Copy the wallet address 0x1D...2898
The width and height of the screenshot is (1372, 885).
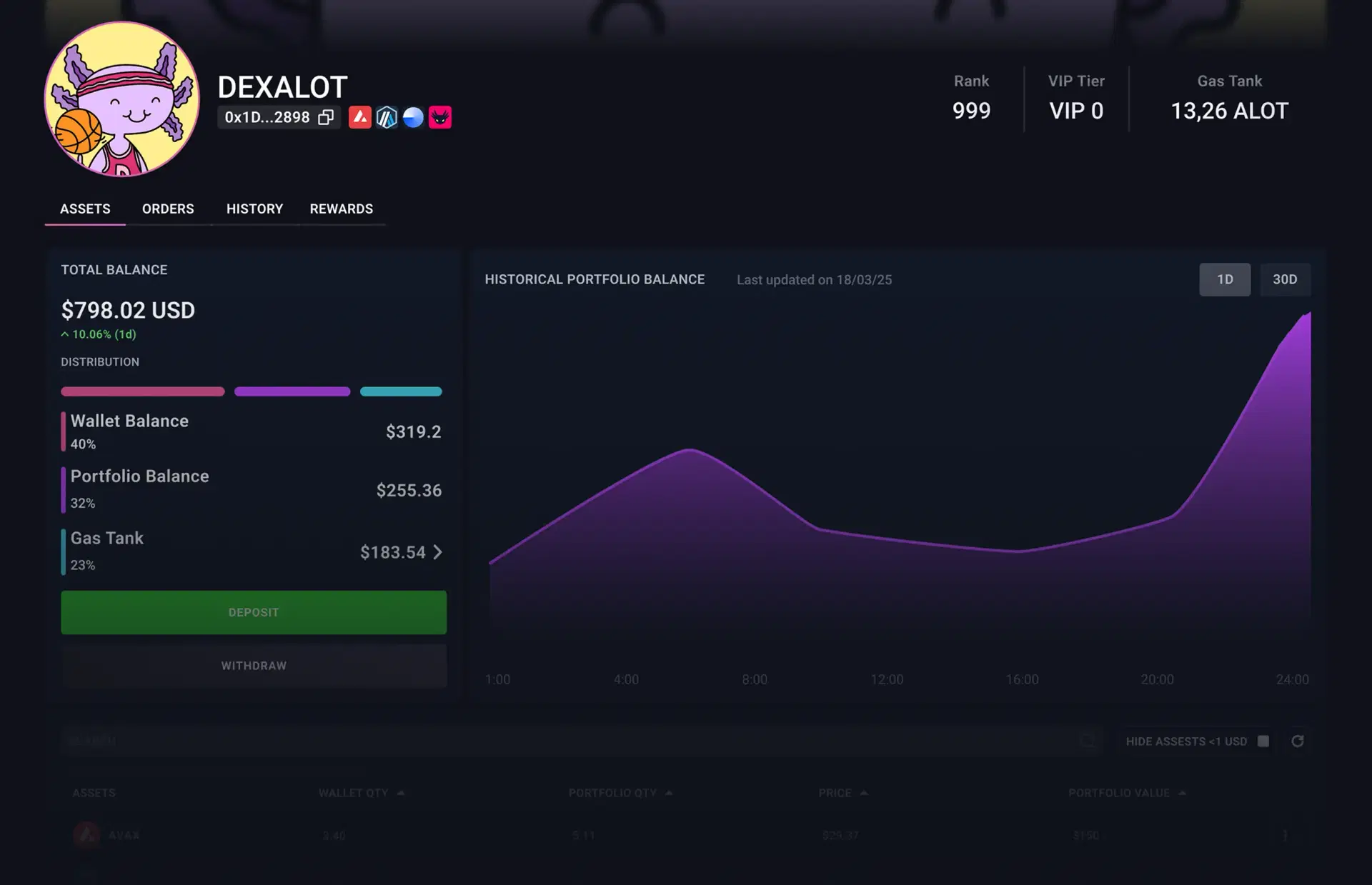(327, 116)
